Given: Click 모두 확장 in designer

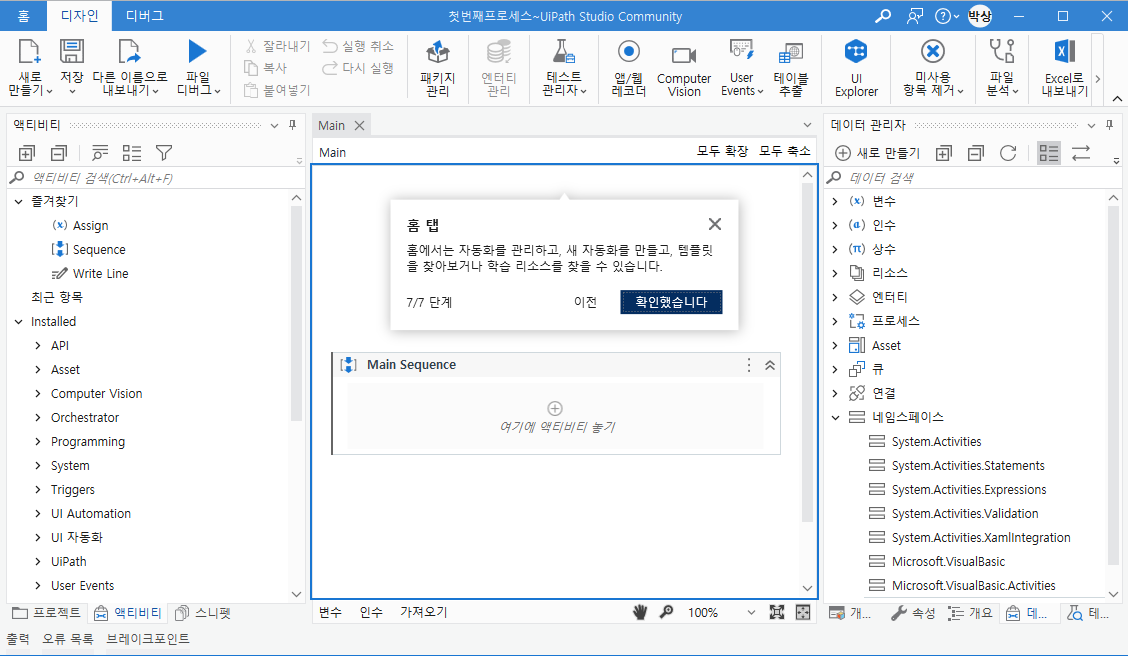Looking at the screenshot, I should (722, 151).
